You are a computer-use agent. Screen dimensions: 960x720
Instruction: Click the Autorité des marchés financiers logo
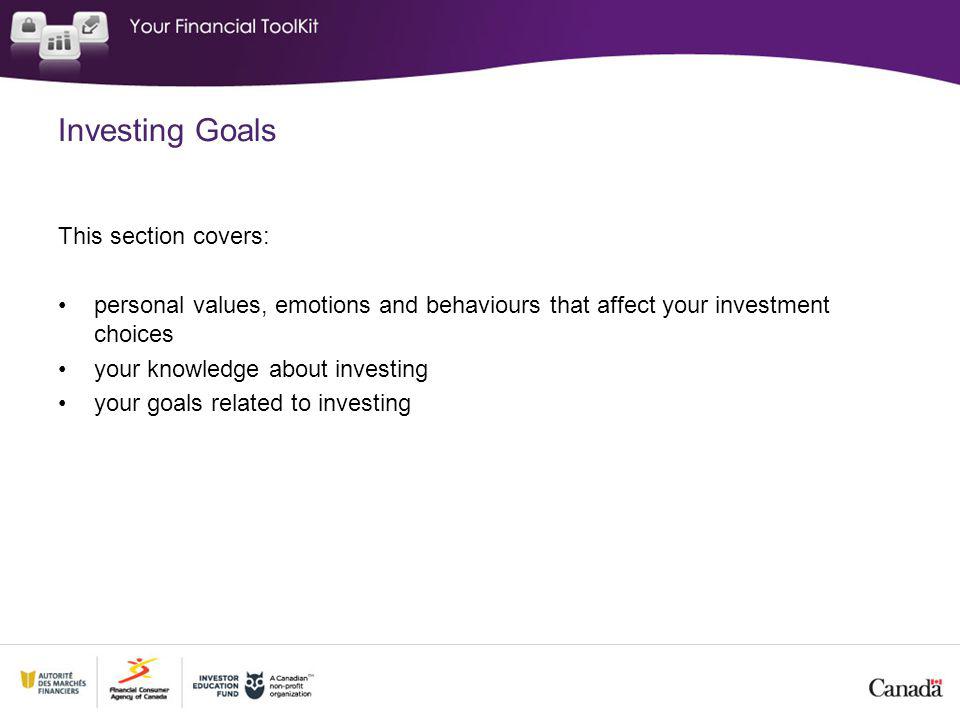53,683
